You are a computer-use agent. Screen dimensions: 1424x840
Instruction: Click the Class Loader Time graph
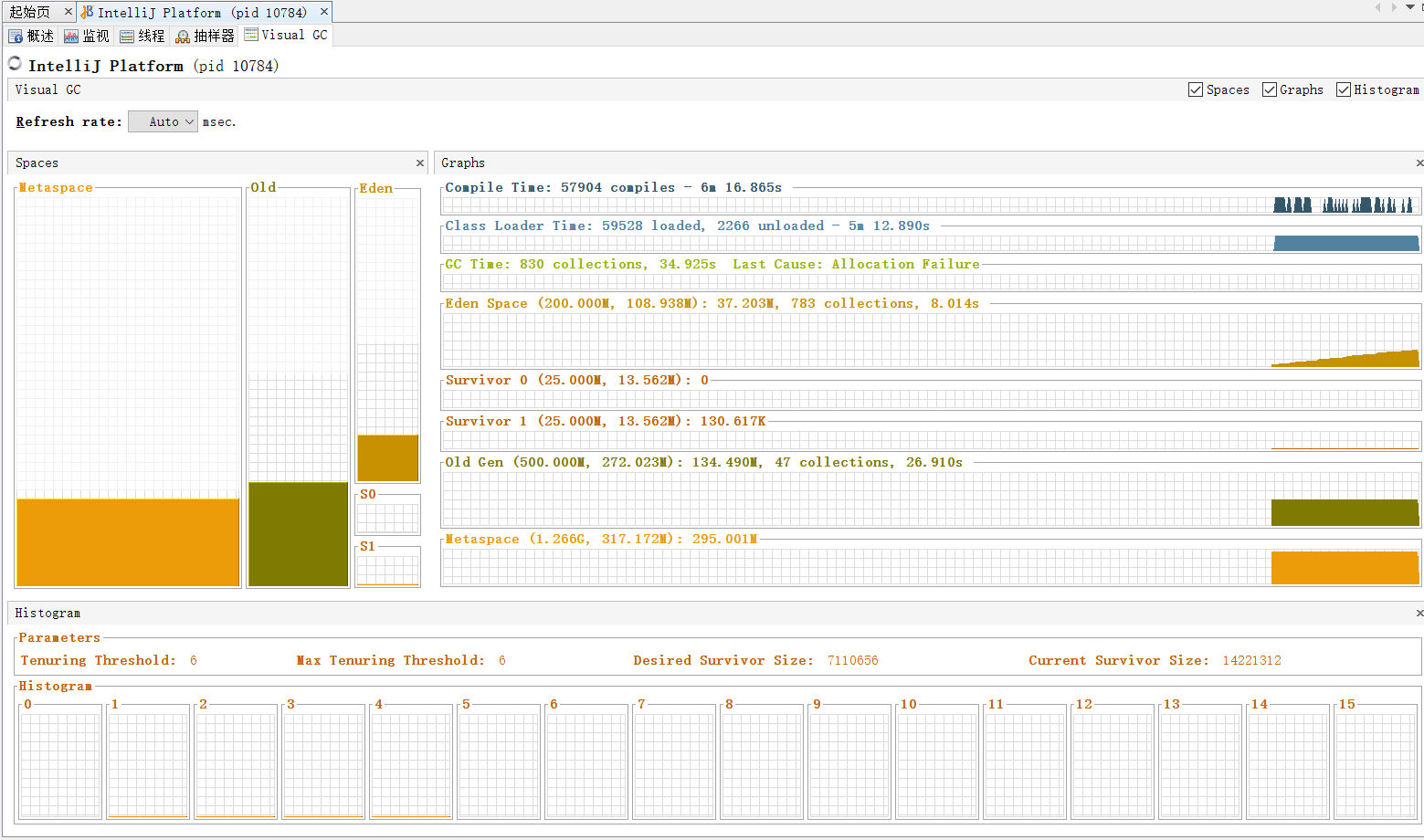(x=931, y=243)
